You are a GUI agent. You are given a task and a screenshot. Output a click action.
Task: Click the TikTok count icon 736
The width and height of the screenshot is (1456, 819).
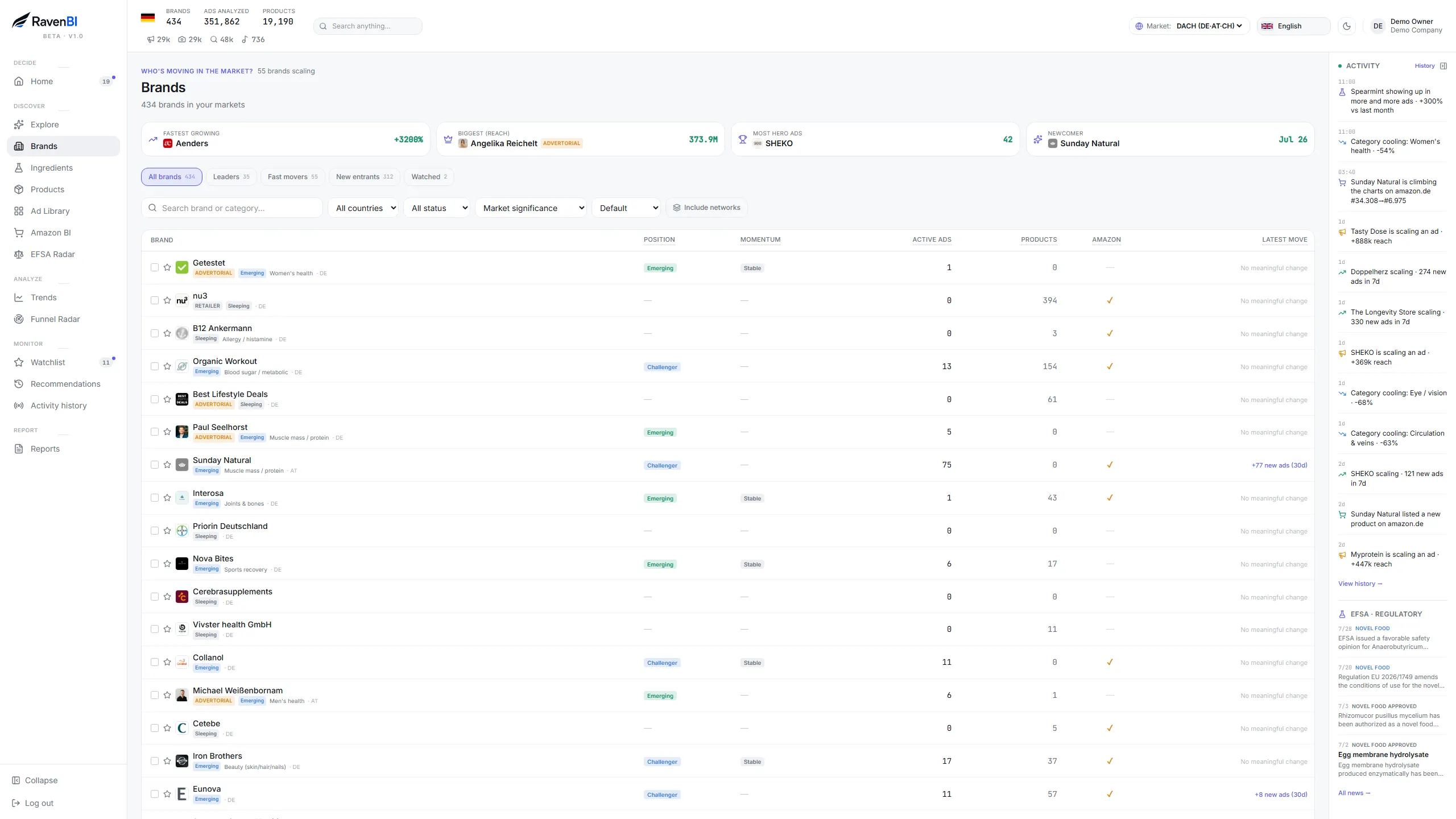tap(245, 39)
